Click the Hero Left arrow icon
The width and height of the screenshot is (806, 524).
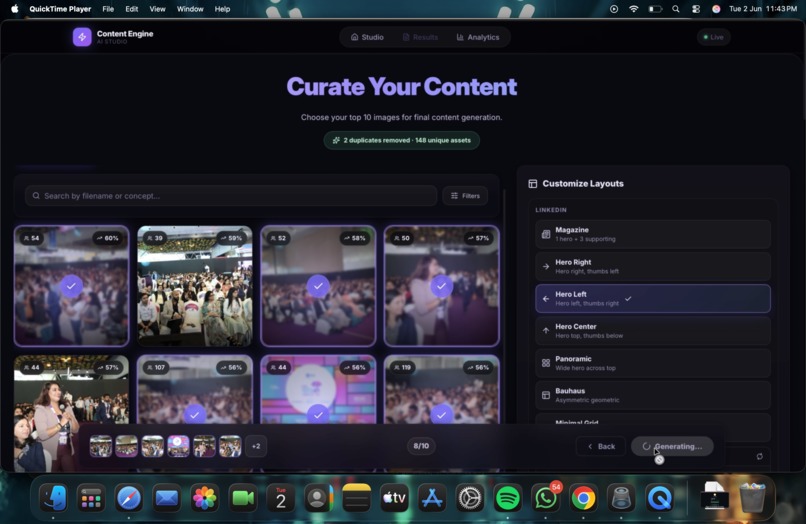[546, 299]
